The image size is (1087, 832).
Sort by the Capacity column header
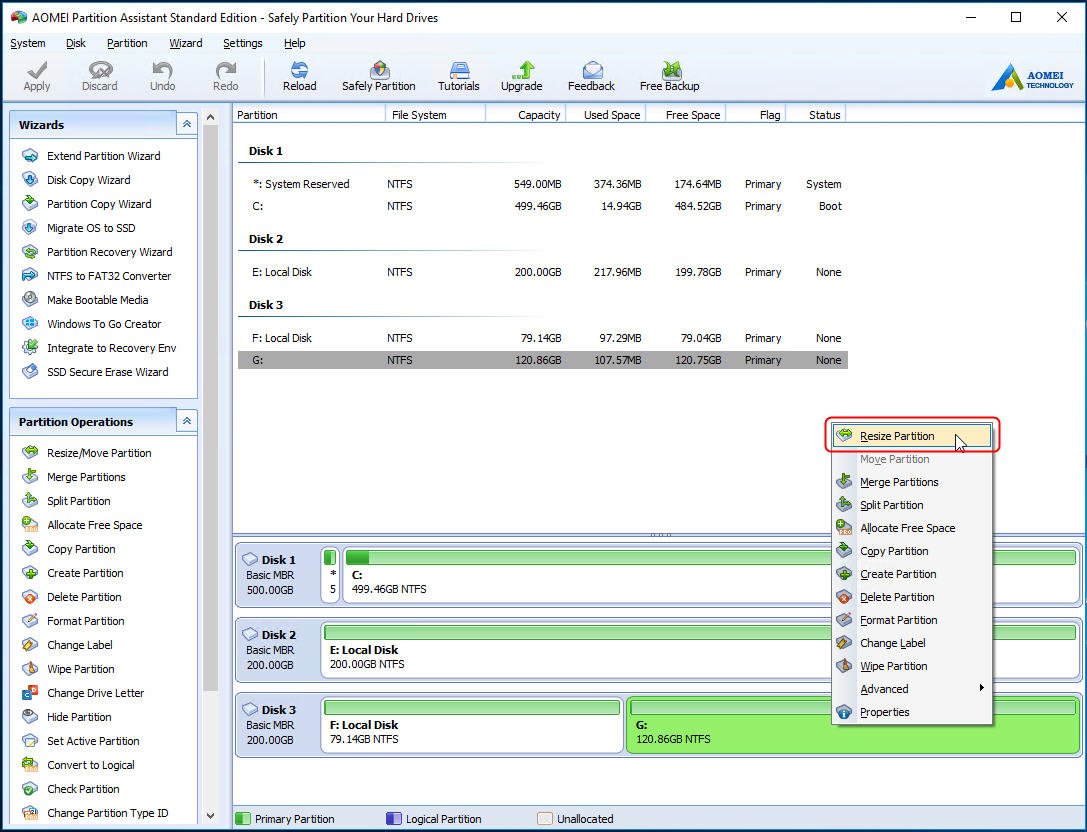526,114
